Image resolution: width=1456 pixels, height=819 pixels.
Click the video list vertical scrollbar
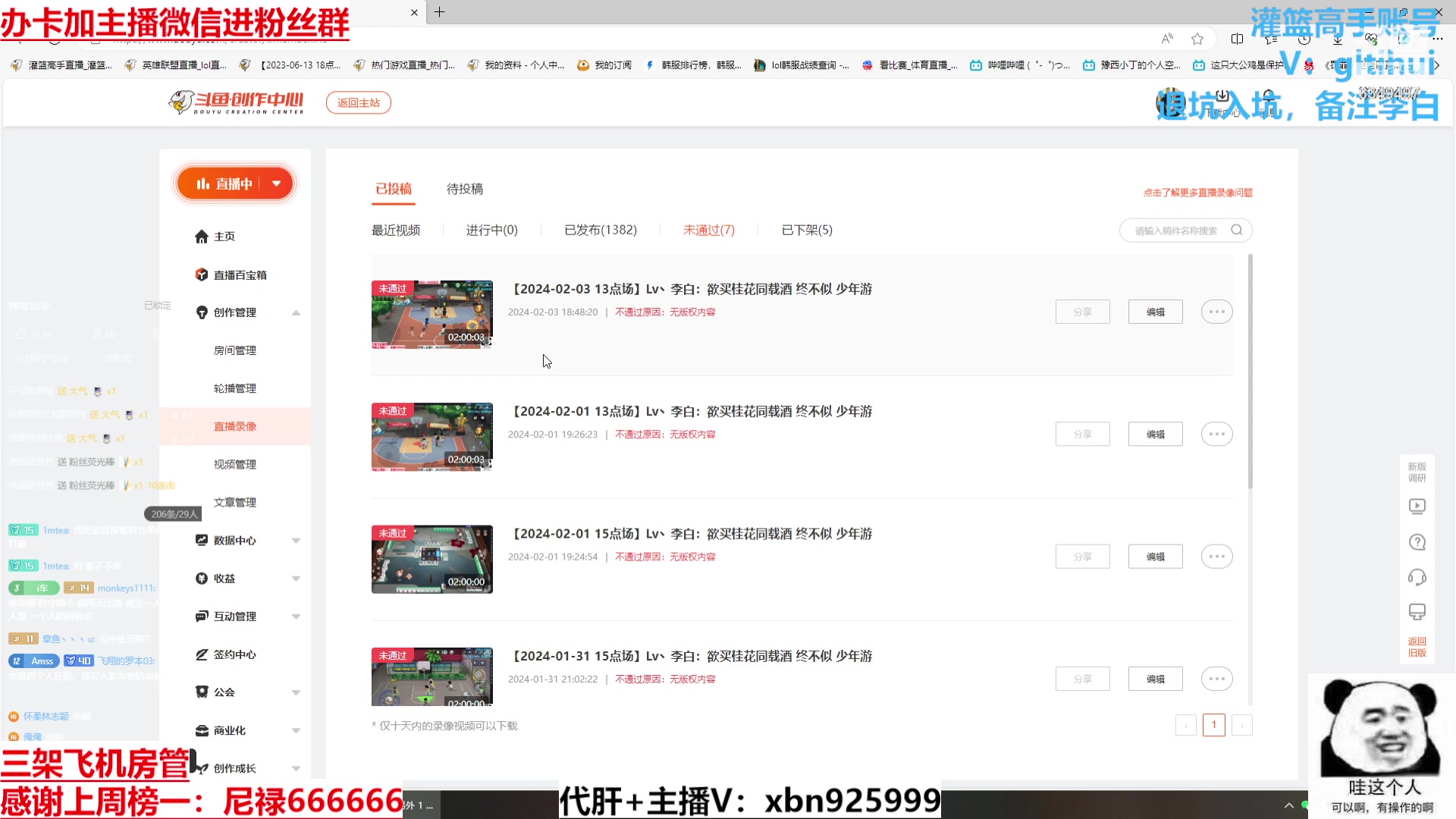pyautogui.click(x=1250, y=372)
